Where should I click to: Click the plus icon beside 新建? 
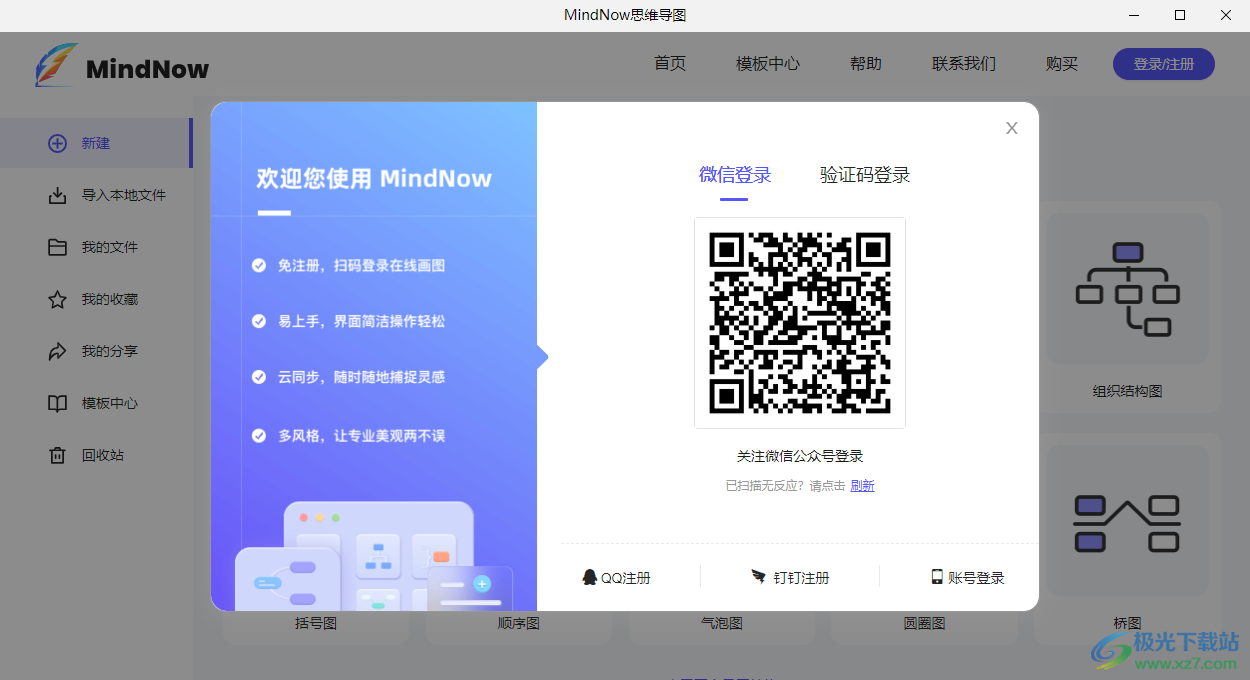tap(58, 143)
